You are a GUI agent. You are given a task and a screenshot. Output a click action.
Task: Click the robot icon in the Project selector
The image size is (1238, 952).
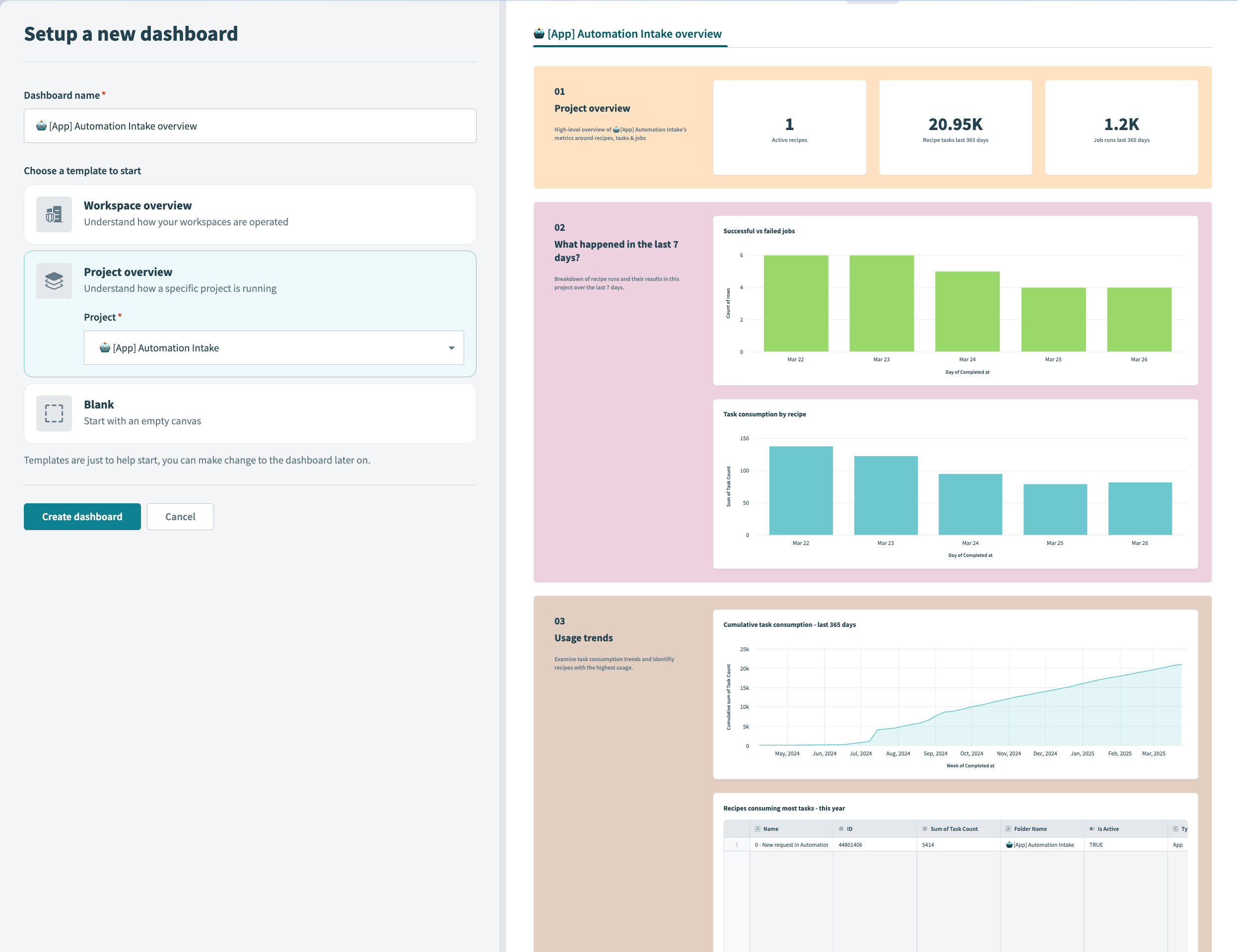[x=105, y=347]
